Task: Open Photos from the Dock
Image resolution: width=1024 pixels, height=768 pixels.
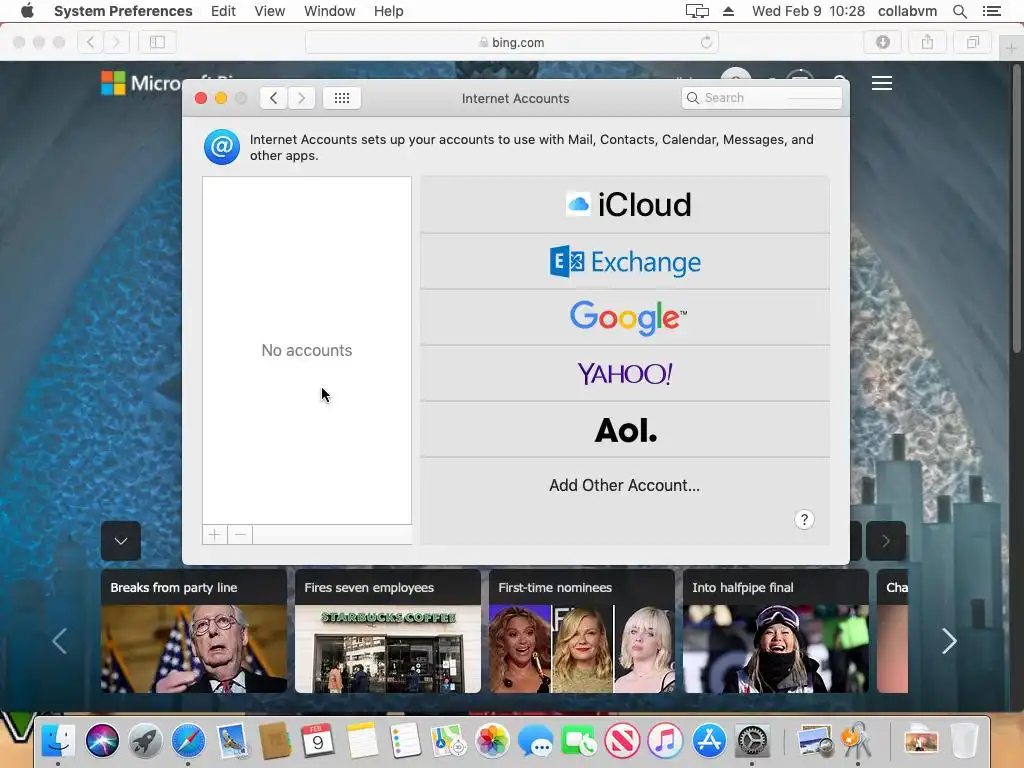Action: 492,741
